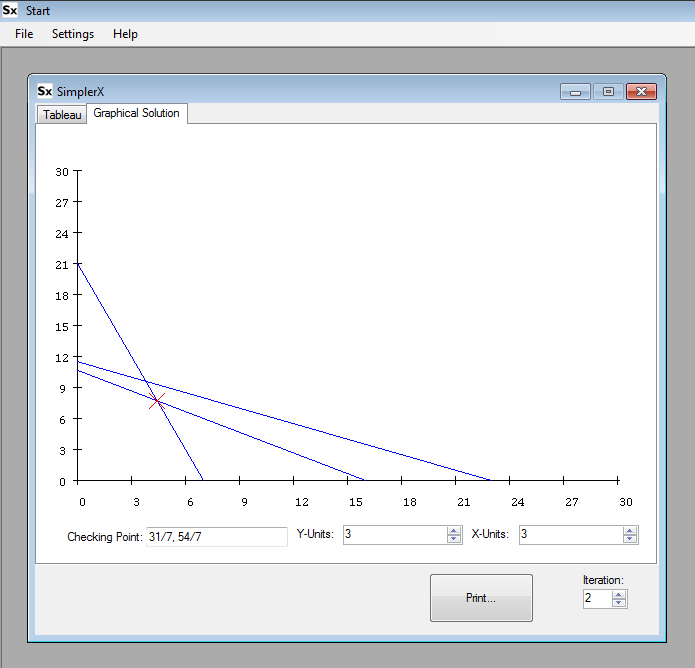
Task: Maximize the SimplerX child window
Action: (609, 92)
